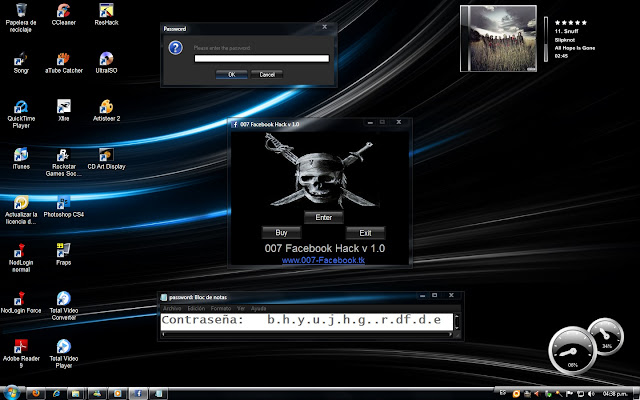Switch to the Facebook Hack taskbar button
The image size is (640, 400).
[x=138, y=393]
